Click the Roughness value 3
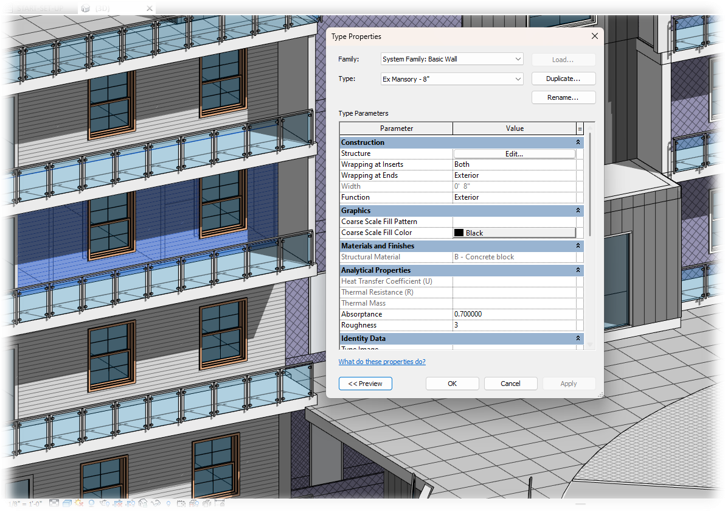The image size is (725, 512). [514, 326]
